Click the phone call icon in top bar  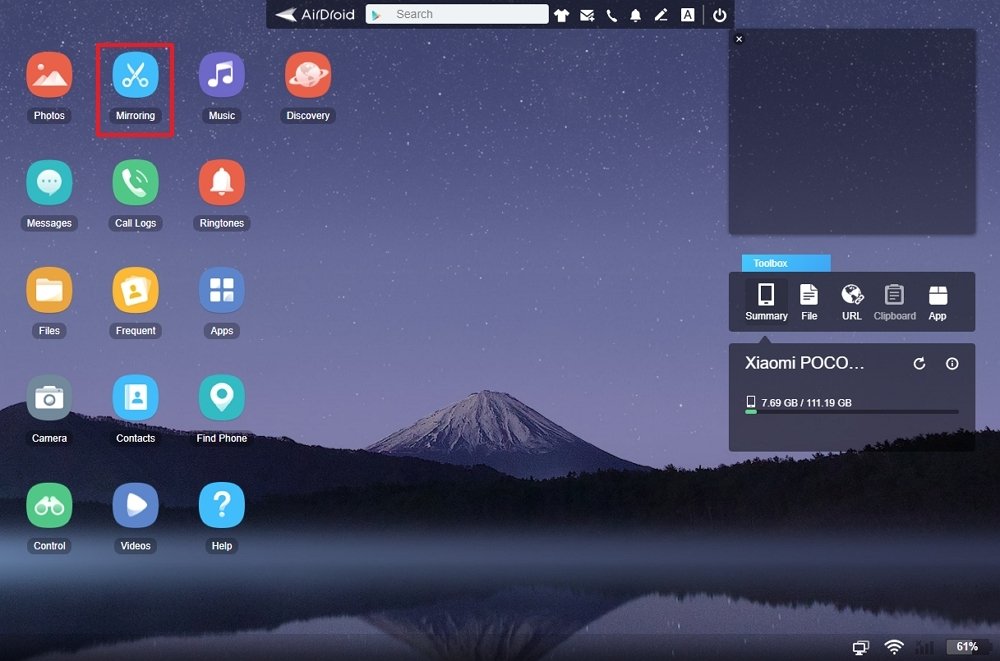(611, 15)
